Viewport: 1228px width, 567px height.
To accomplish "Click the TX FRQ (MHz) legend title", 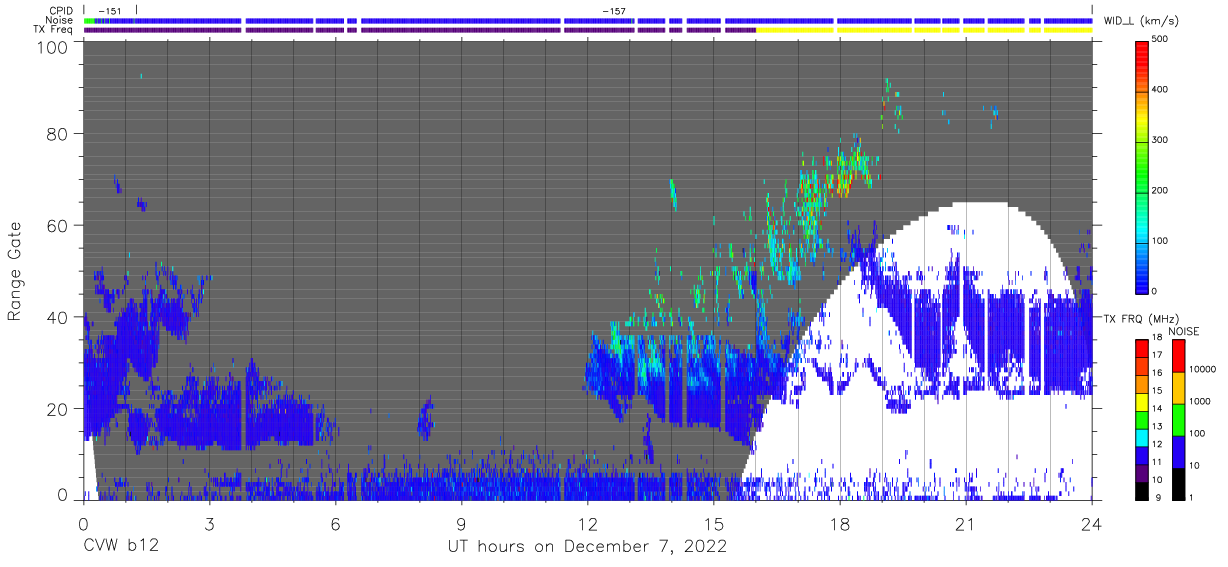I will pos(1140,319).
